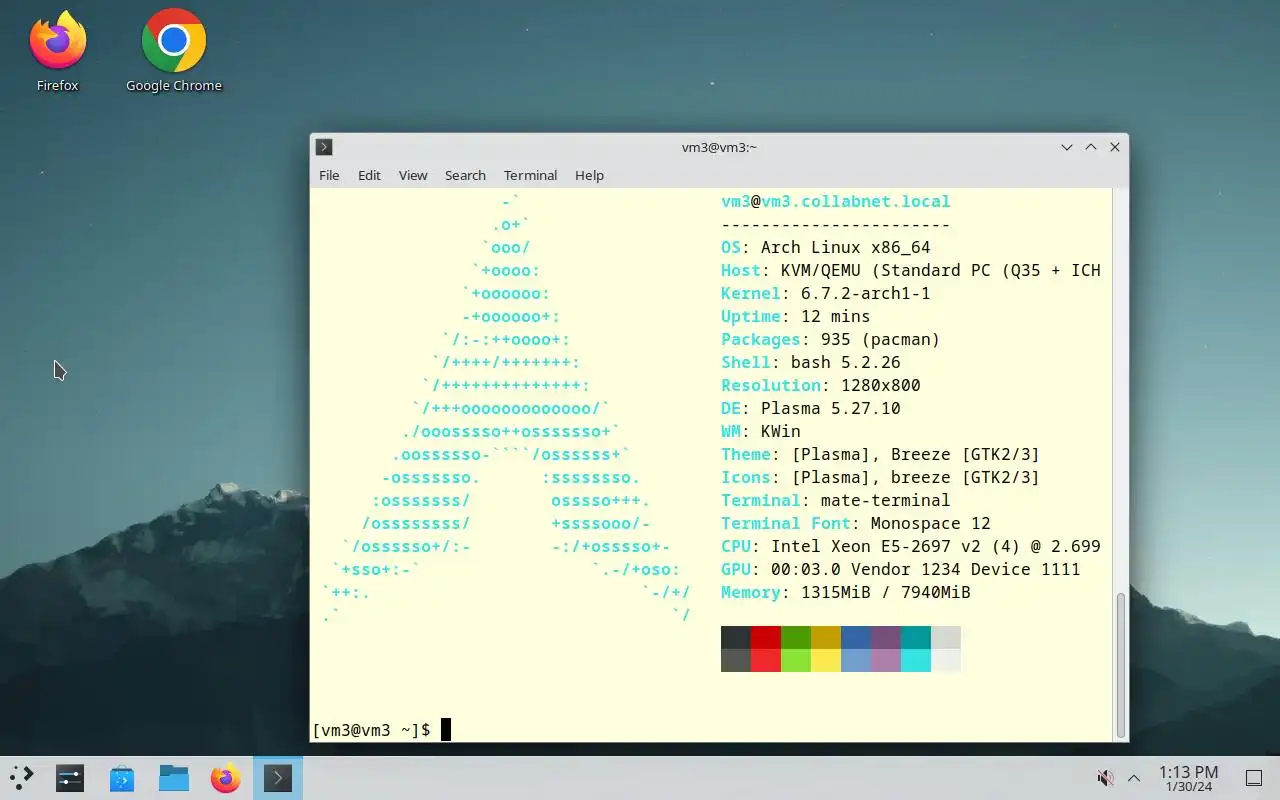The image size is (1280, 800).
Task: Maximize the terminal window
Action: point(1091,147)
